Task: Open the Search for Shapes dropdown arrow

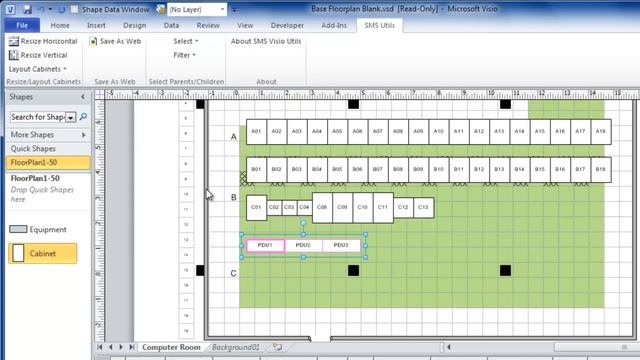Action: [71, 118]
